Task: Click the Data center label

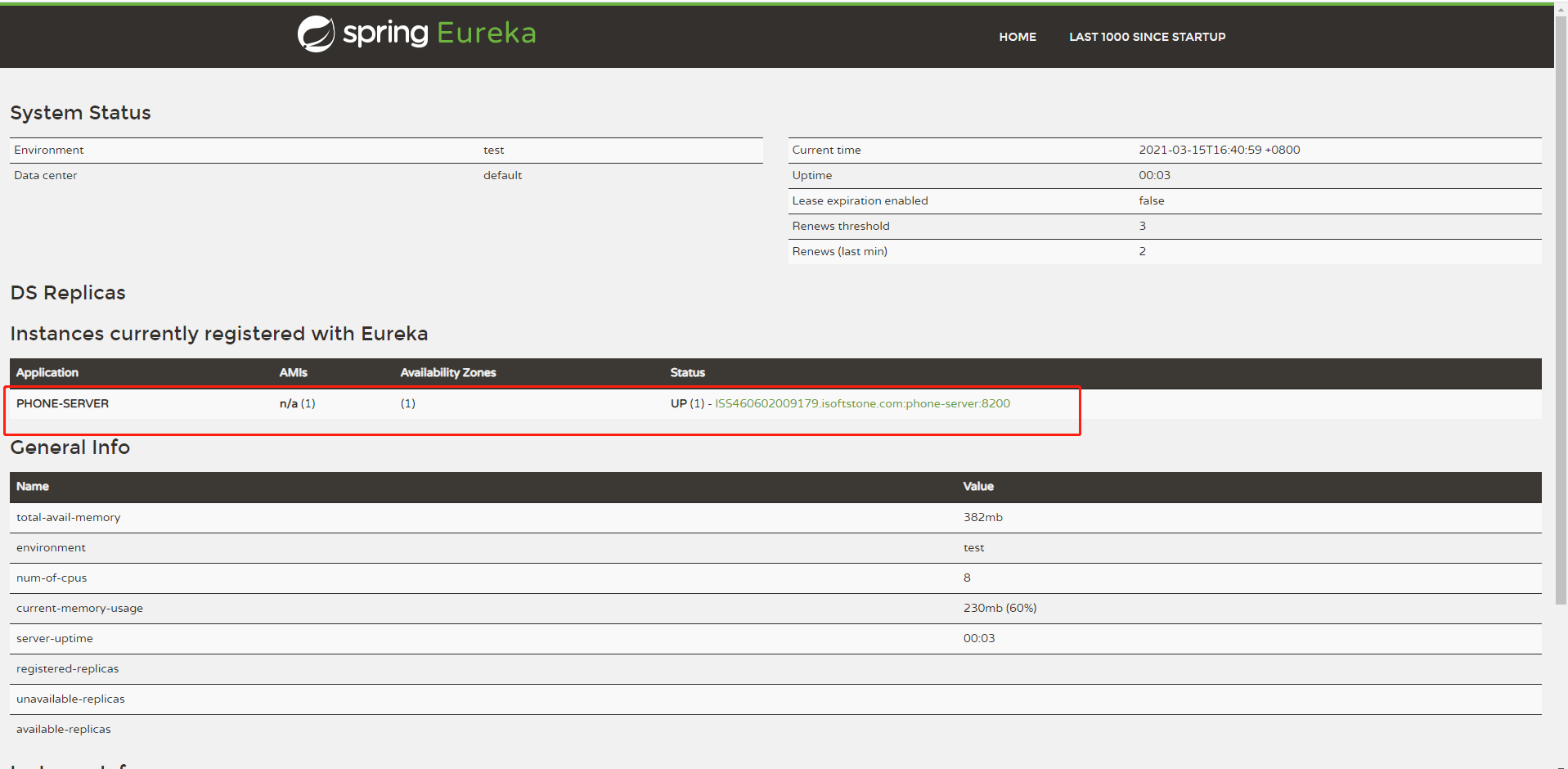Action: 45,175
